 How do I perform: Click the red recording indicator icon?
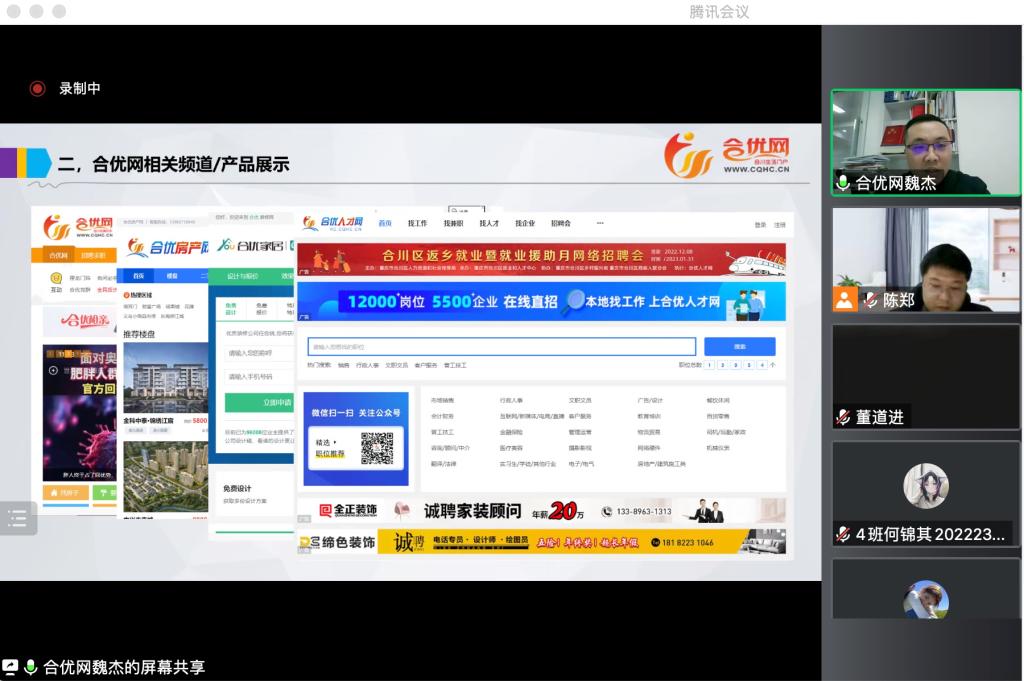[37, 88]
